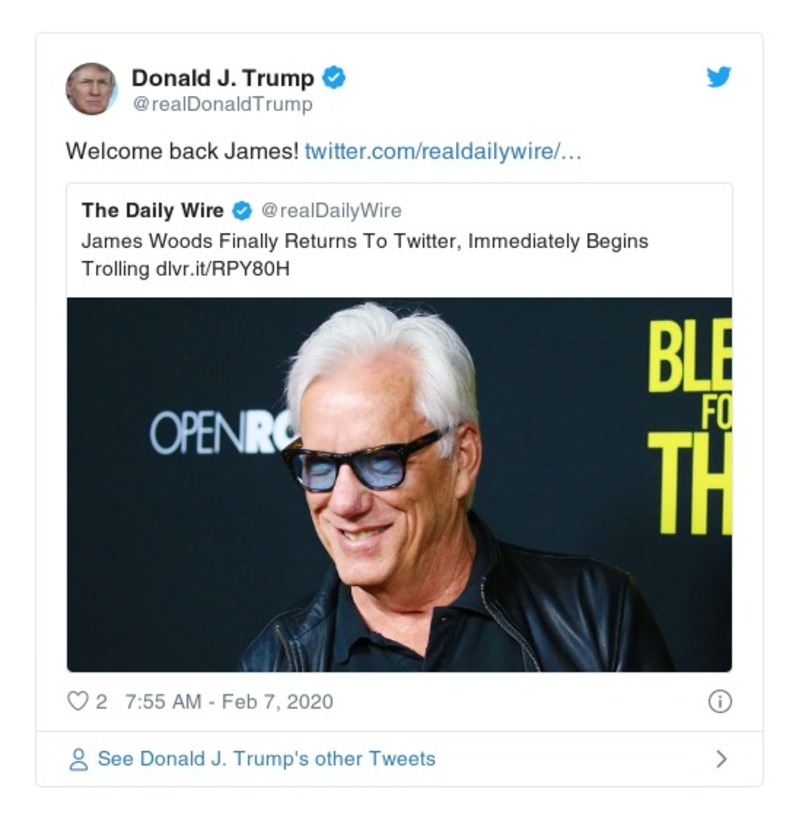Image resolution: width=799 pixels, height=818 pixels.
Task: Like the tweet via the heart icon
Action: click(80, 703)
